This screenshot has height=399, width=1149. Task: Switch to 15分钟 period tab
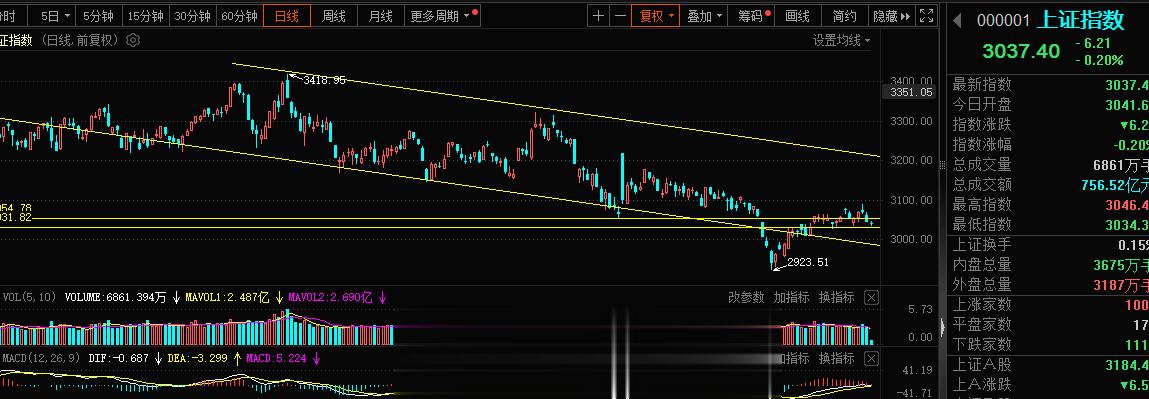(146, 15)
